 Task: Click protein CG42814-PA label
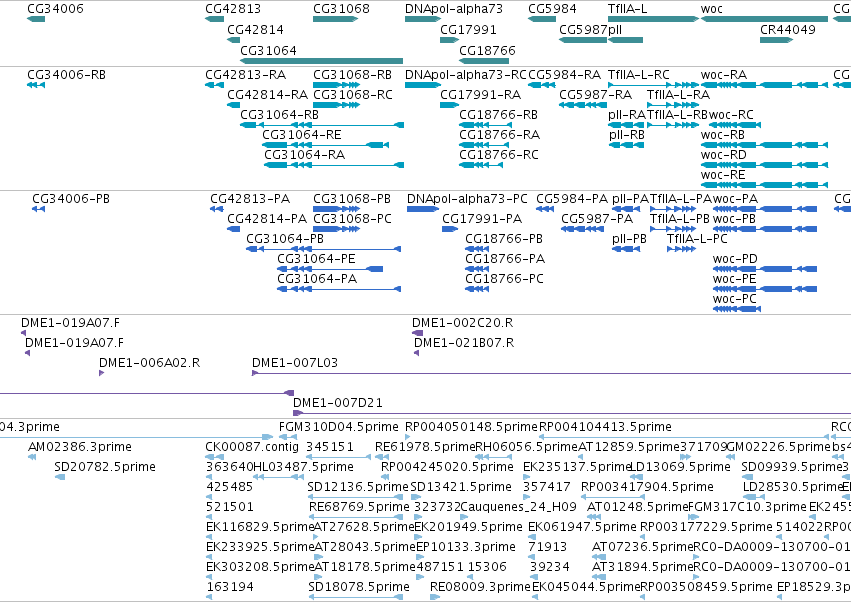(267, 219)
